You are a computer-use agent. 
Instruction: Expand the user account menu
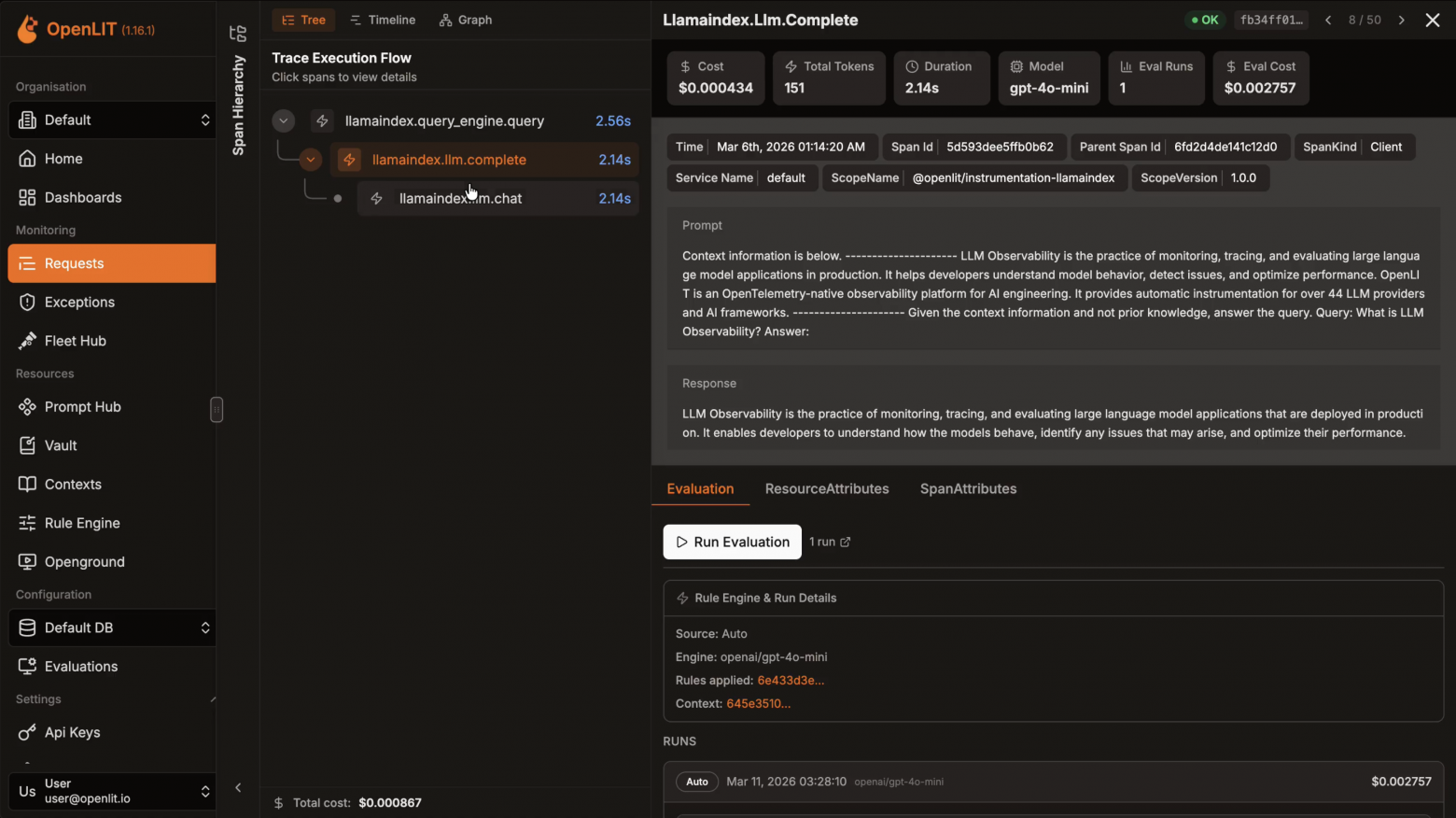pos(112,791)
